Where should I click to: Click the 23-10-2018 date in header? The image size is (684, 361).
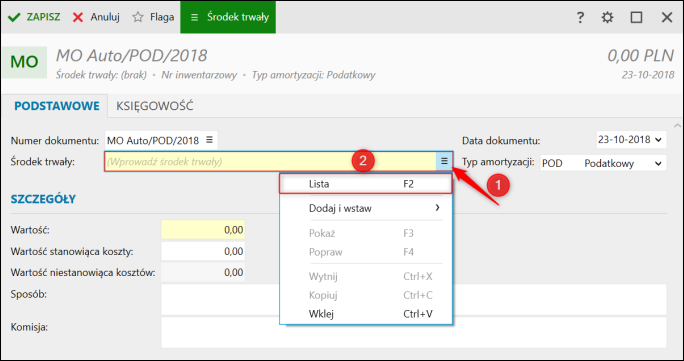coord(648,75)
